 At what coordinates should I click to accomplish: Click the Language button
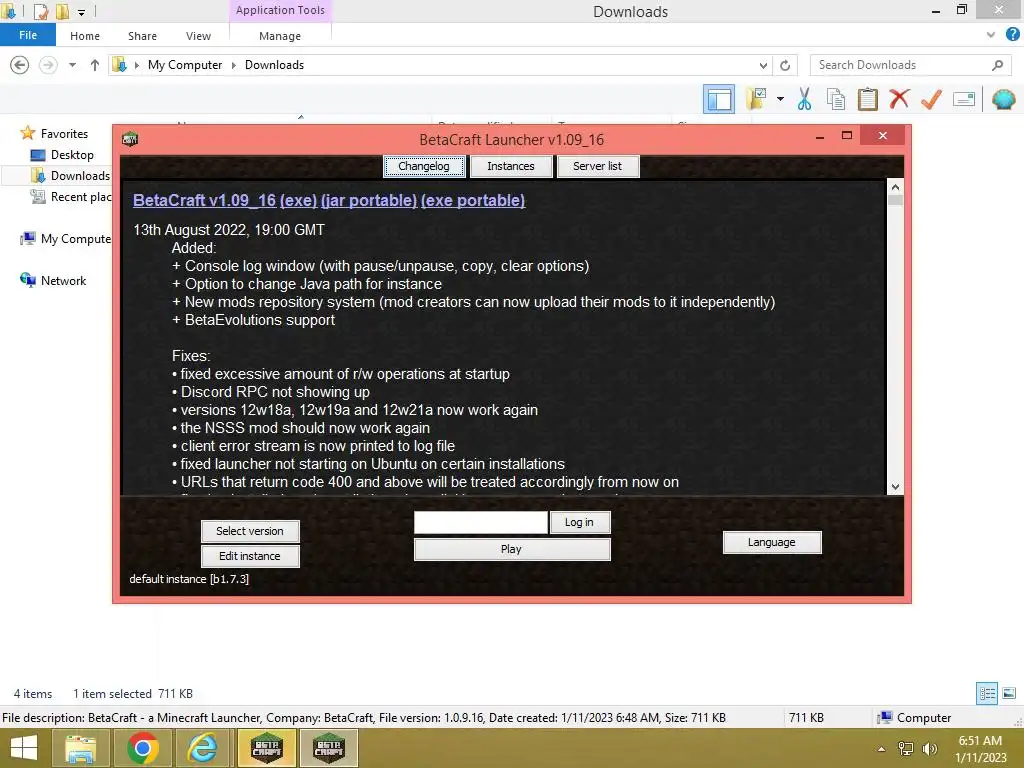click(x=772, y=542)
